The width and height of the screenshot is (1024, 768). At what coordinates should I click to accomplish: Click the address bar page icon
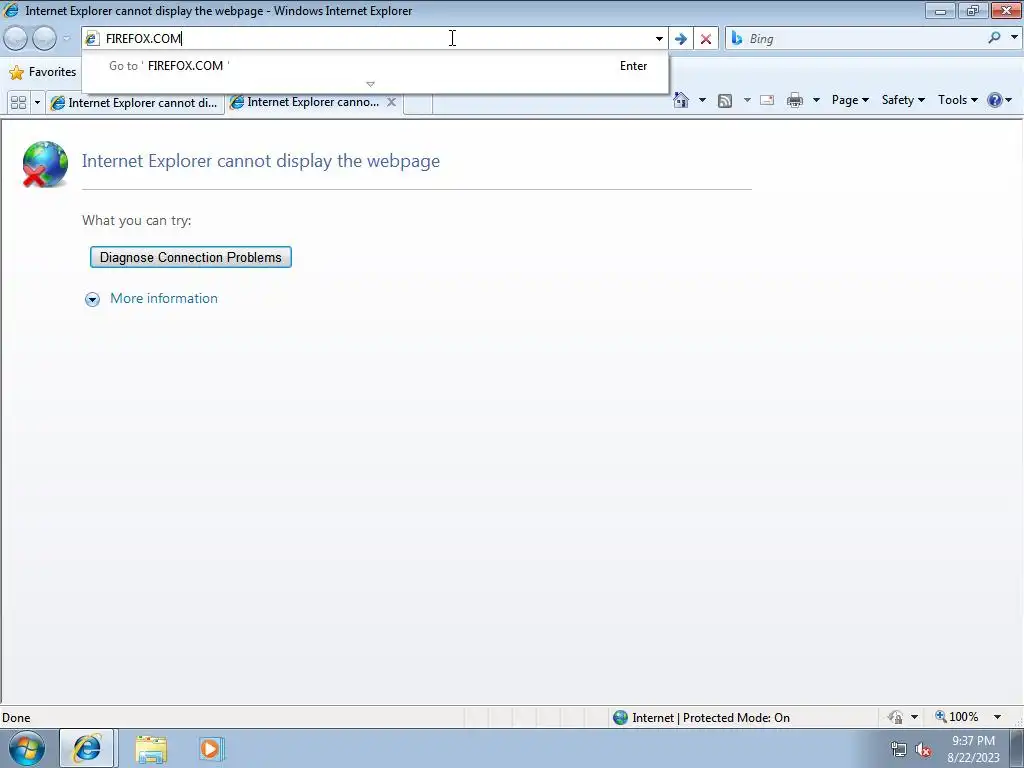tap(92, 39)
